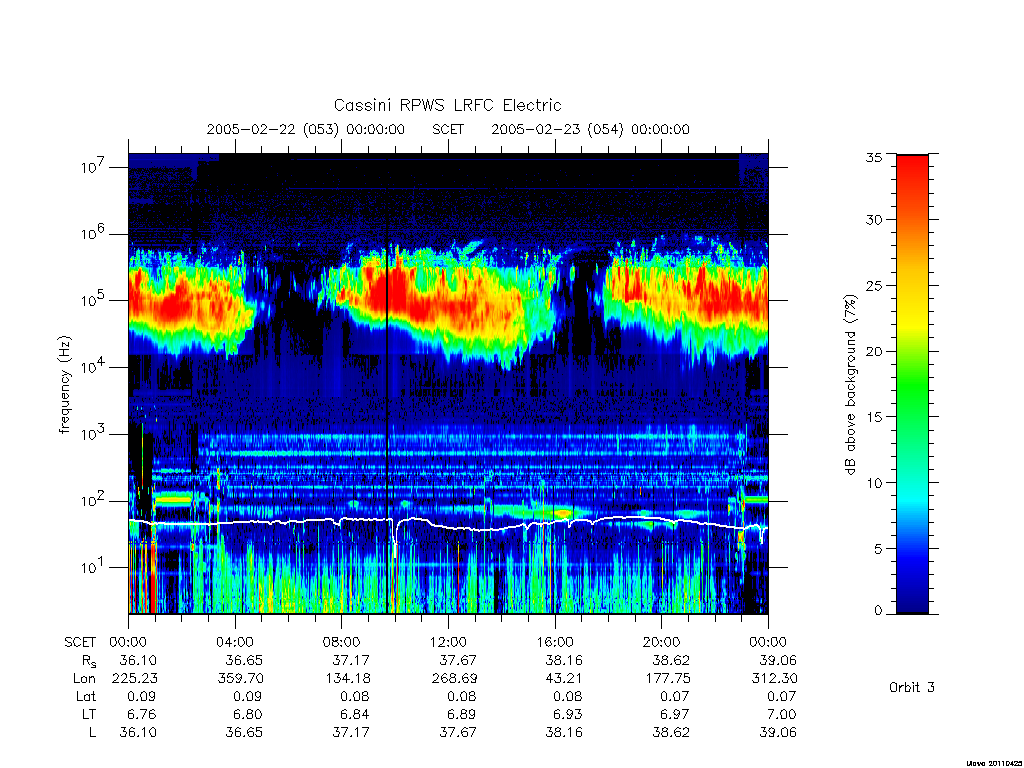Click the frequency tick label 10 to the 5
This screenshot has width=1024, height=768.
coord(93,300)
